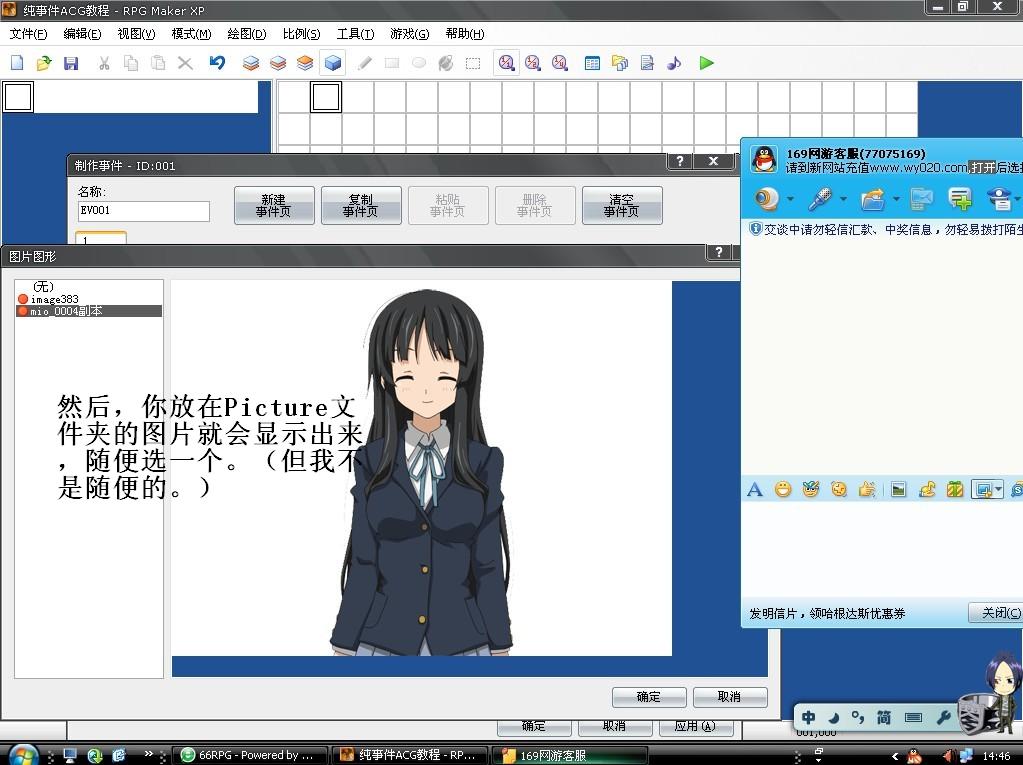Toggle the 中 input mode on IME bar

pos(808,717)
